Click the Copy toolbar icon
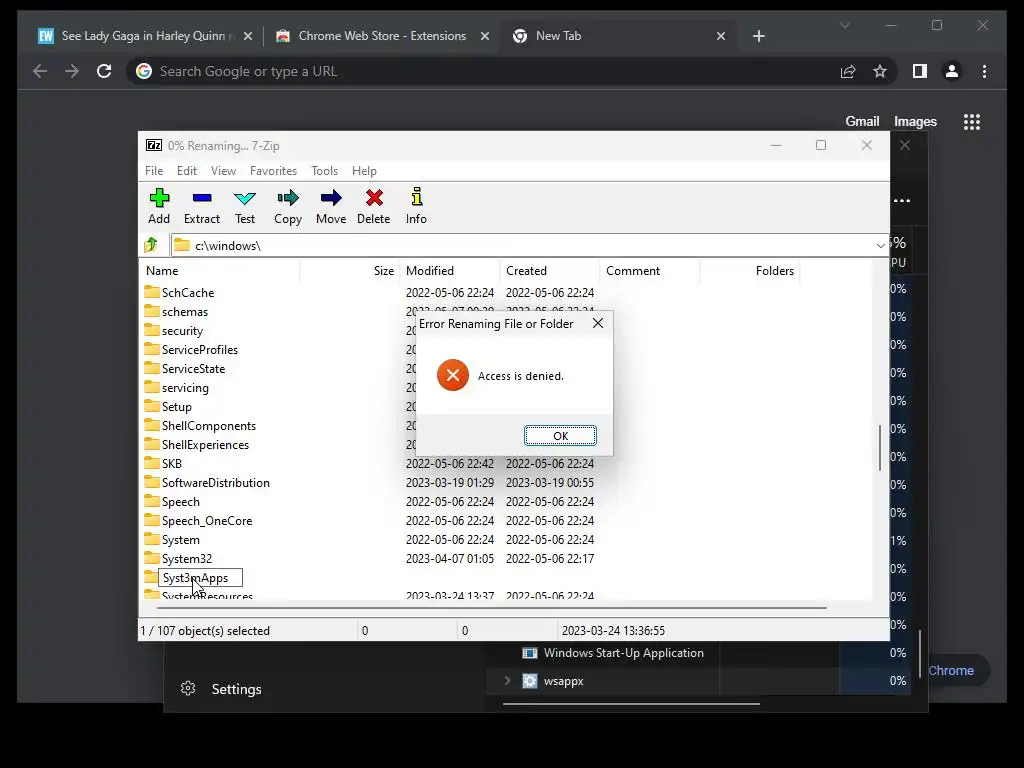This screenshot has height=768, width=1024. coord(288,198)
